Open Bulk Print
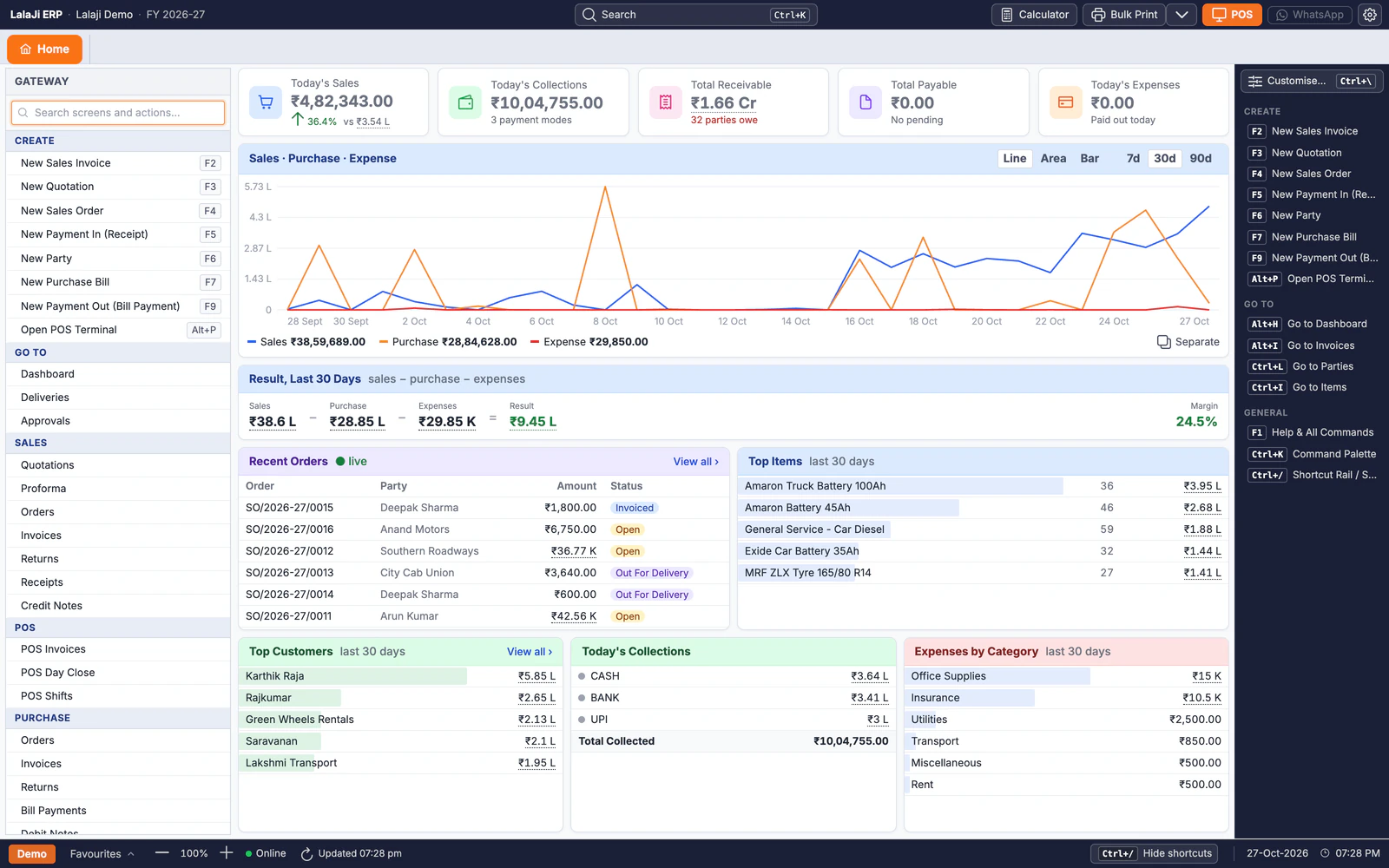This screenshot has height=868, width=1389. pos(1124,15)
